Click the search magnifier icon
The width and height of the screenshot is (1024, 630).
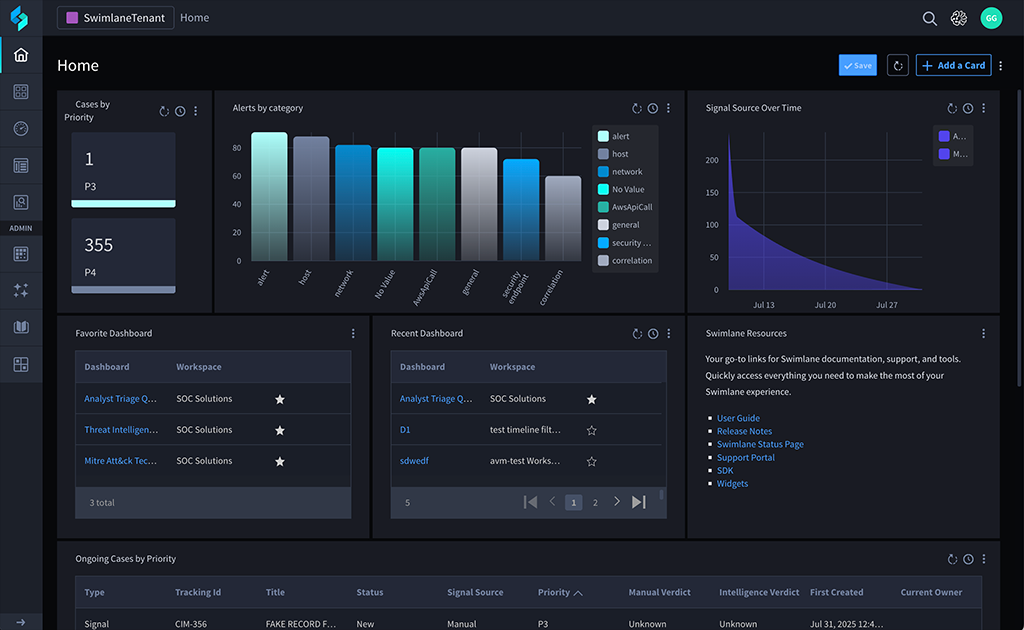[x=929, y=18]
